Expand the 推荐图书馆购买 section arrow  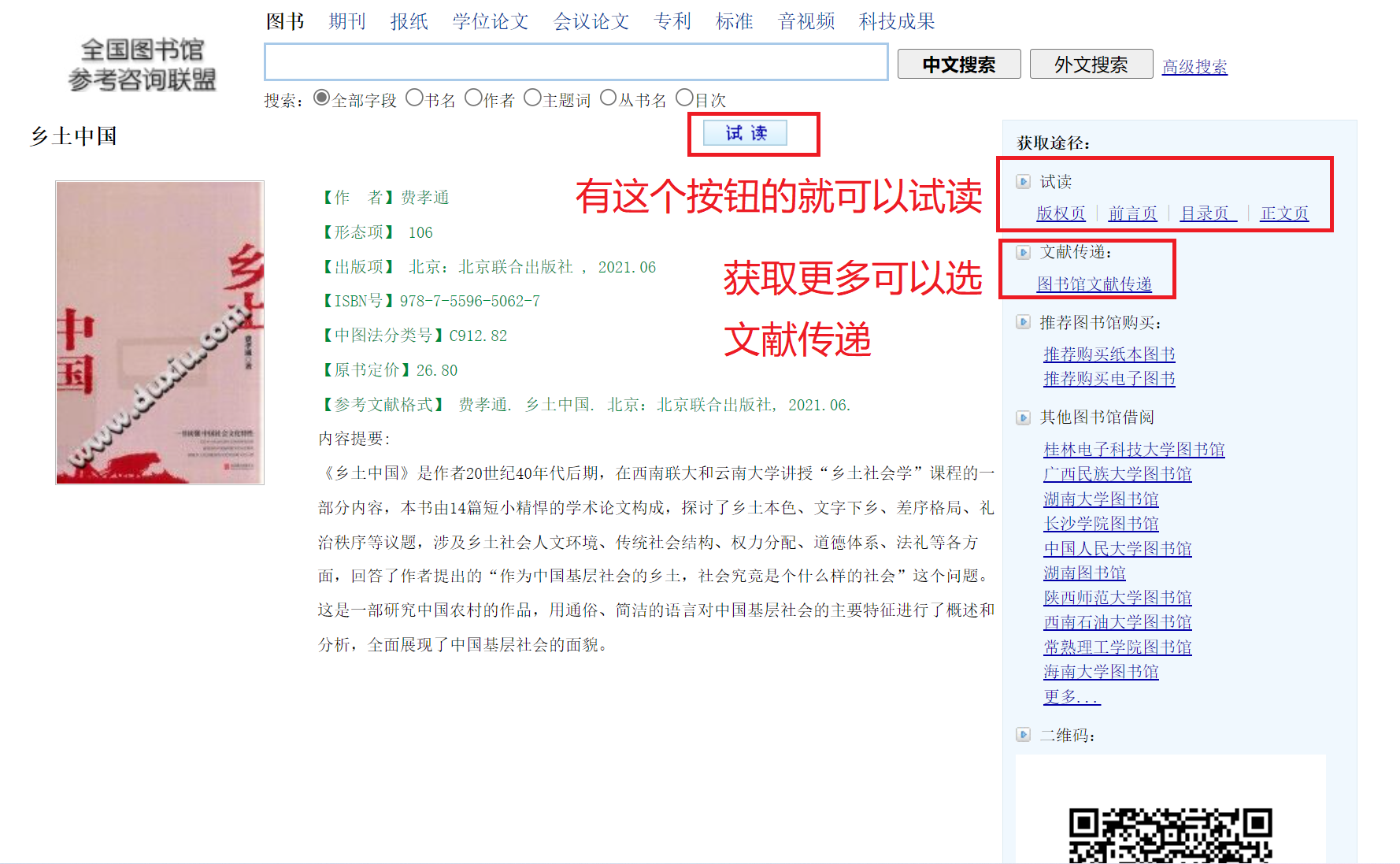[x=1023, y=322]
